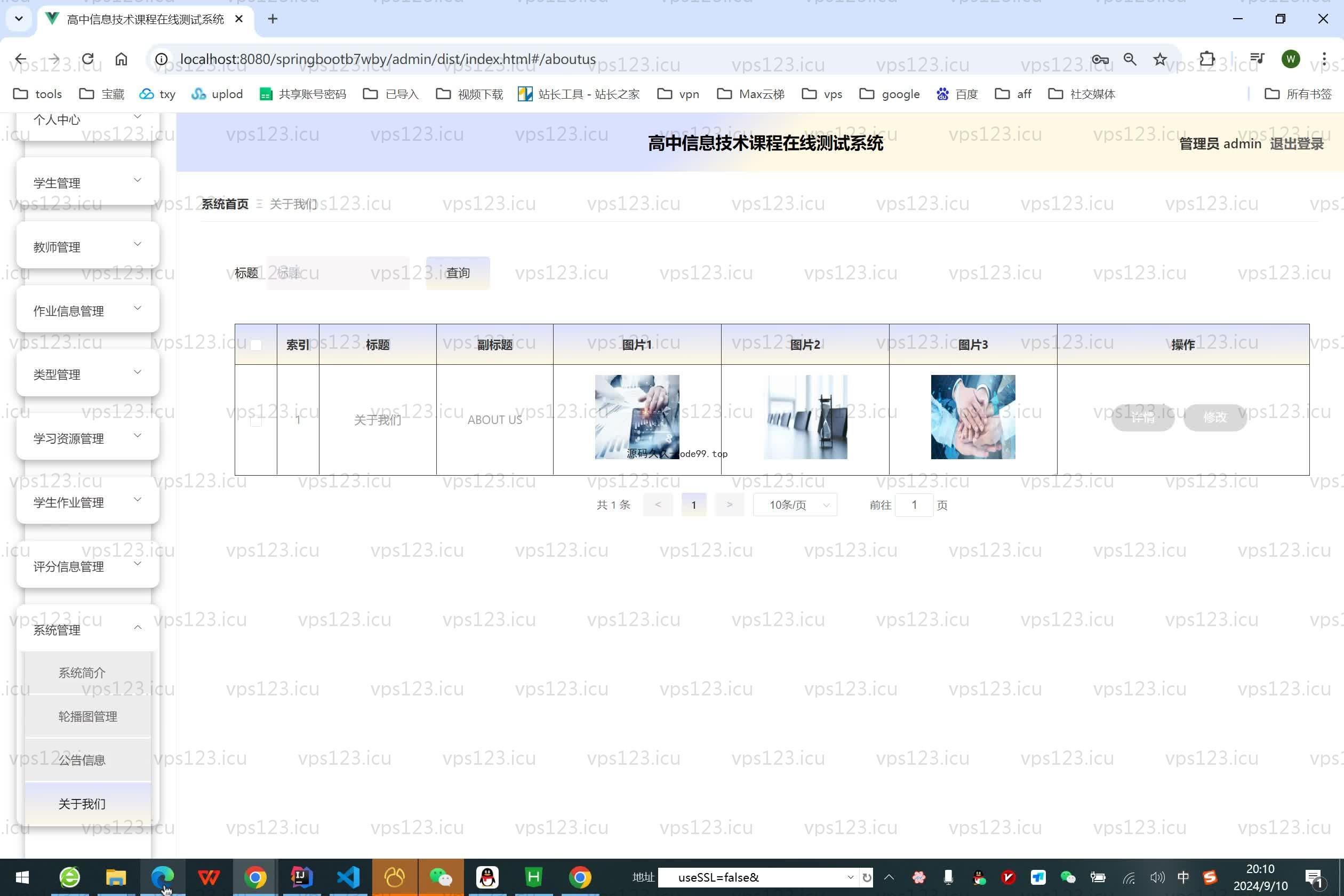Click the 查询 search button
Image resolution: width=1344 pixels, height=896 pixels.
click(458, 273)
